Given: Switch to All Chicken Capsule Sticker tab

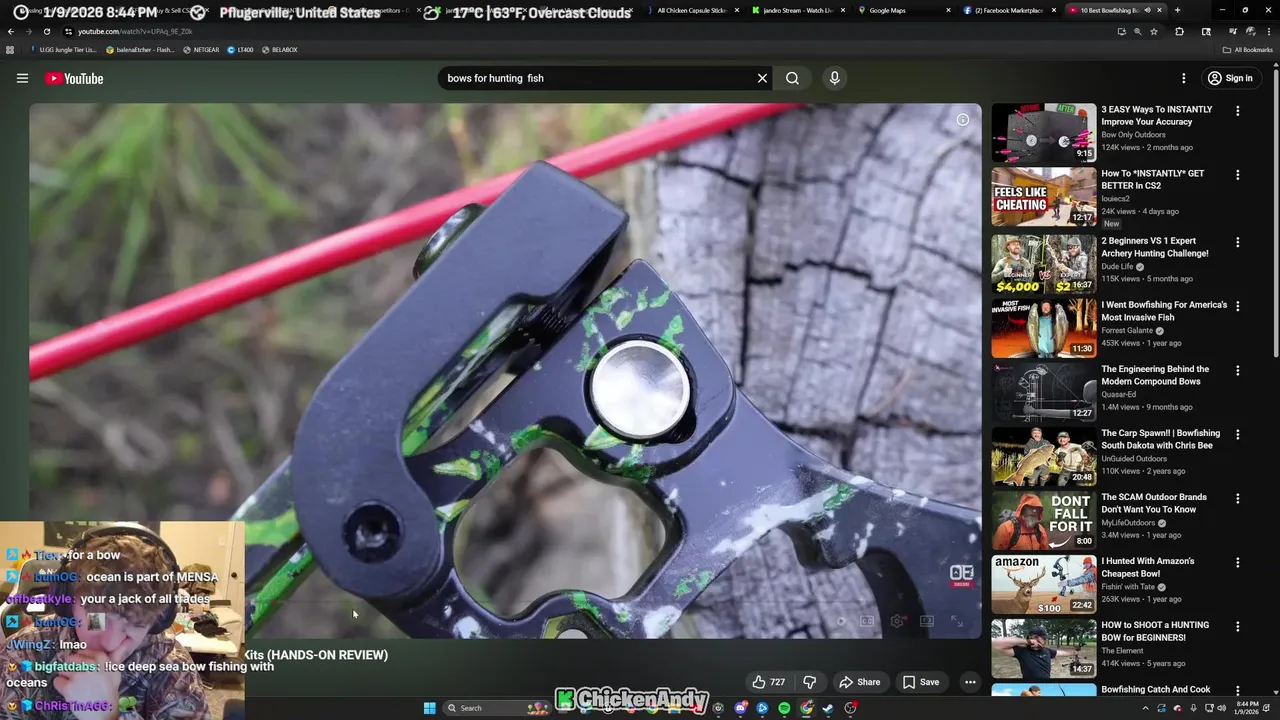Looking at the screenshot, I should tap(692, 10).
